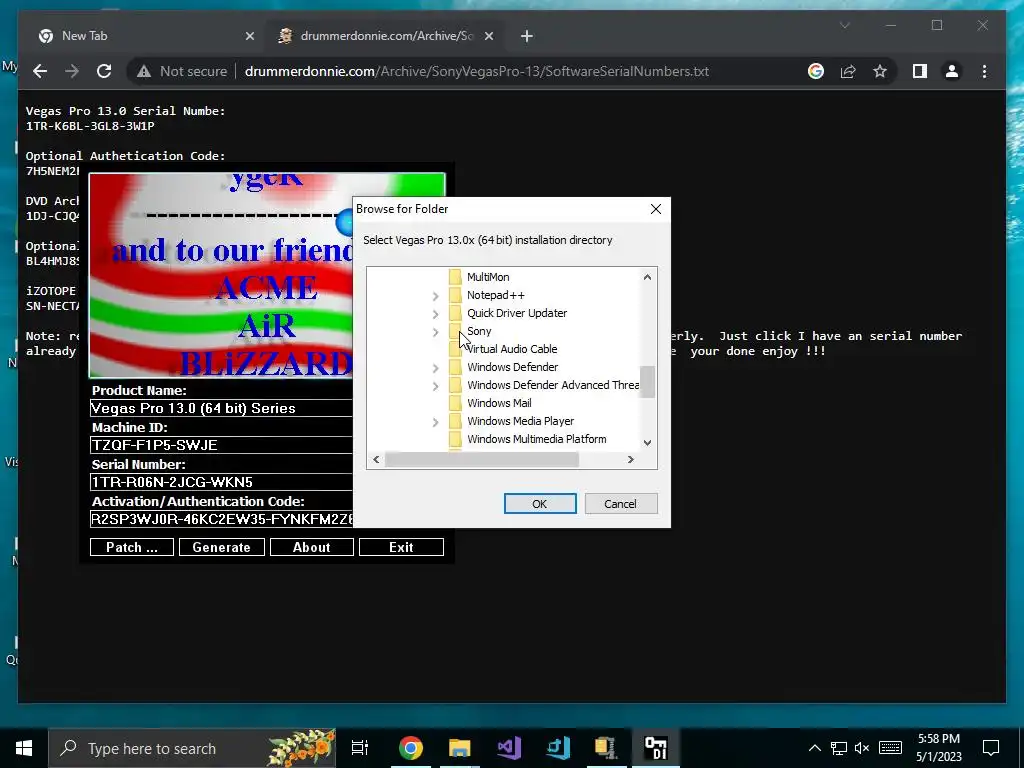Open About in the keygen window
Screen dimensions: 1024x768
(x=312, y=547)
